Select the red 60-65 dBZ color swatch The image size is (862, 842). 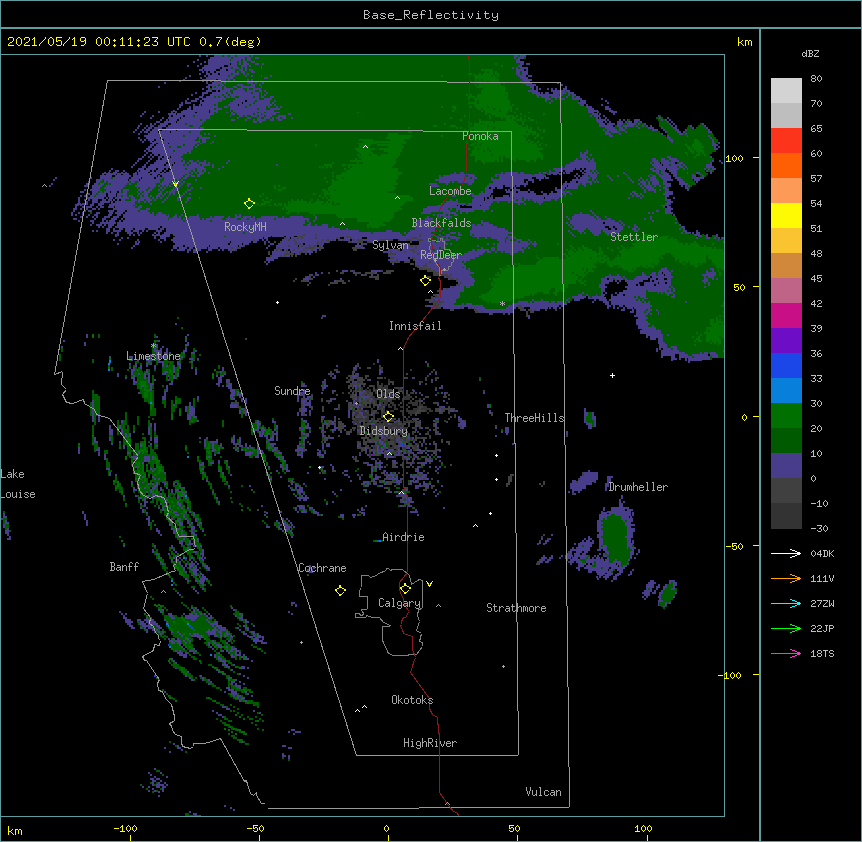[786, 141]
